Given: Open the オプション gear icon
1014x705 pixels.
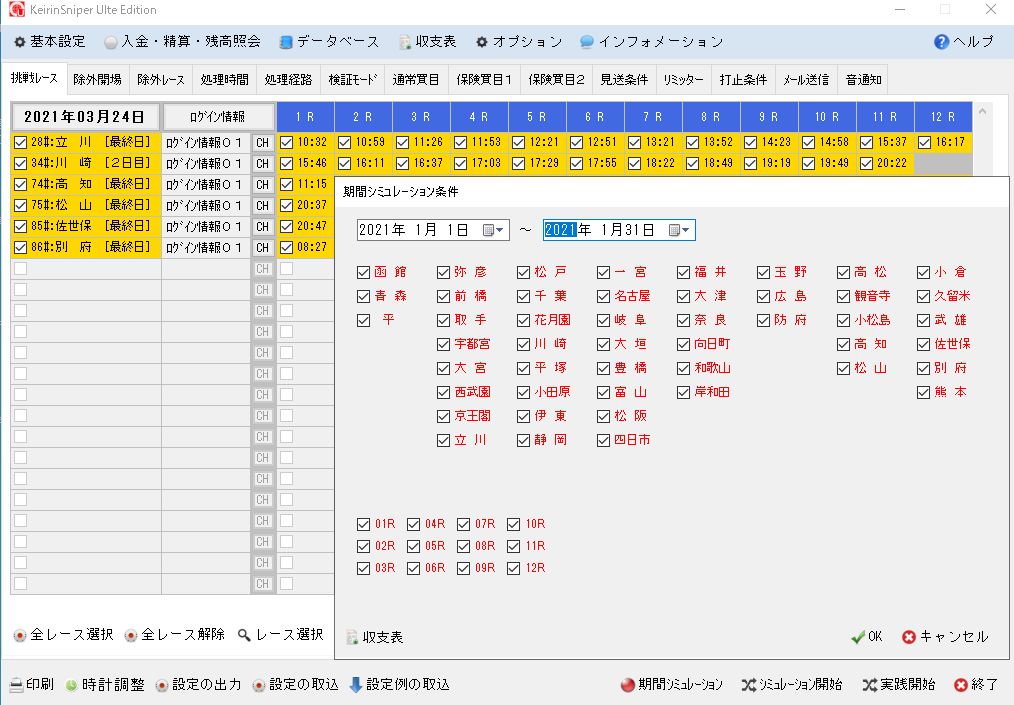Looking at the screenshot, I should [x=482, y=42].
